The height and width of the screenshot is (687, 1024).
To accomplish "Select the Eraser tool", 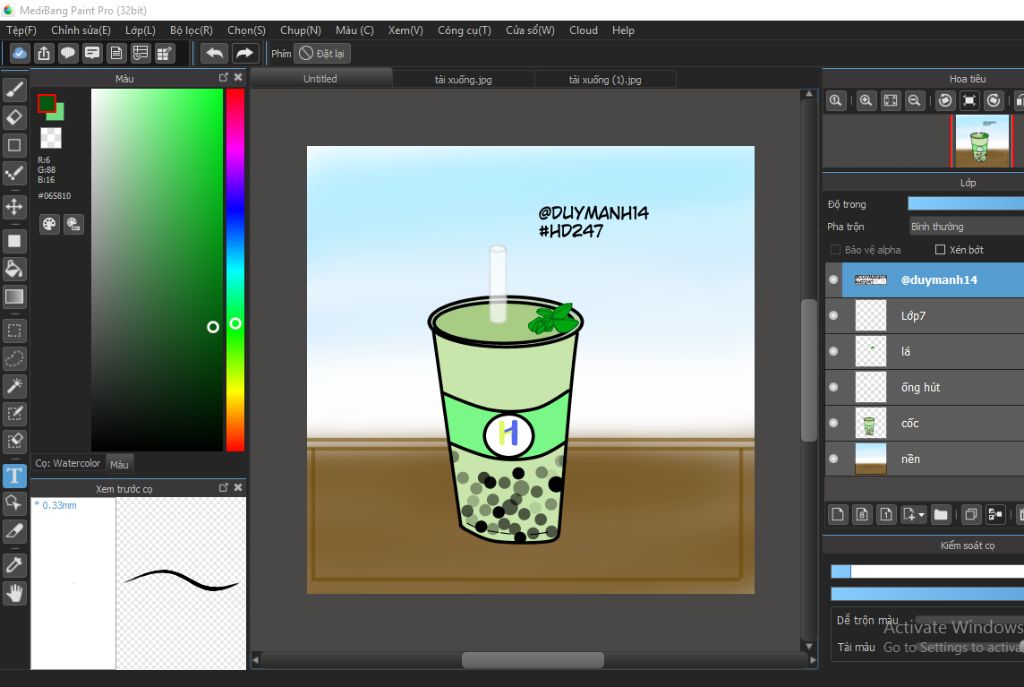I will [x=14, y=118].
